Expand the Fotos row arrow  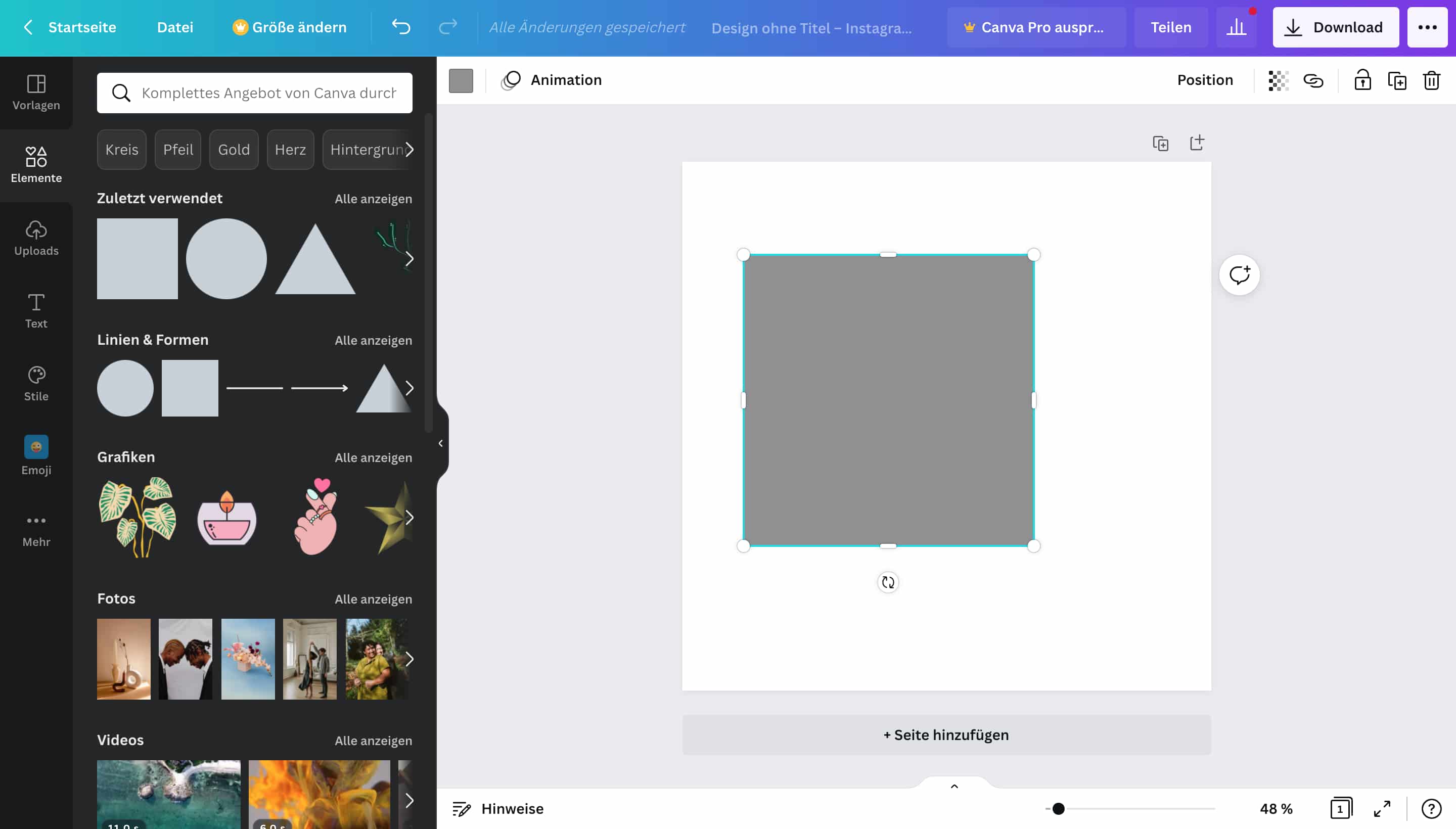[x=409, y=659]
